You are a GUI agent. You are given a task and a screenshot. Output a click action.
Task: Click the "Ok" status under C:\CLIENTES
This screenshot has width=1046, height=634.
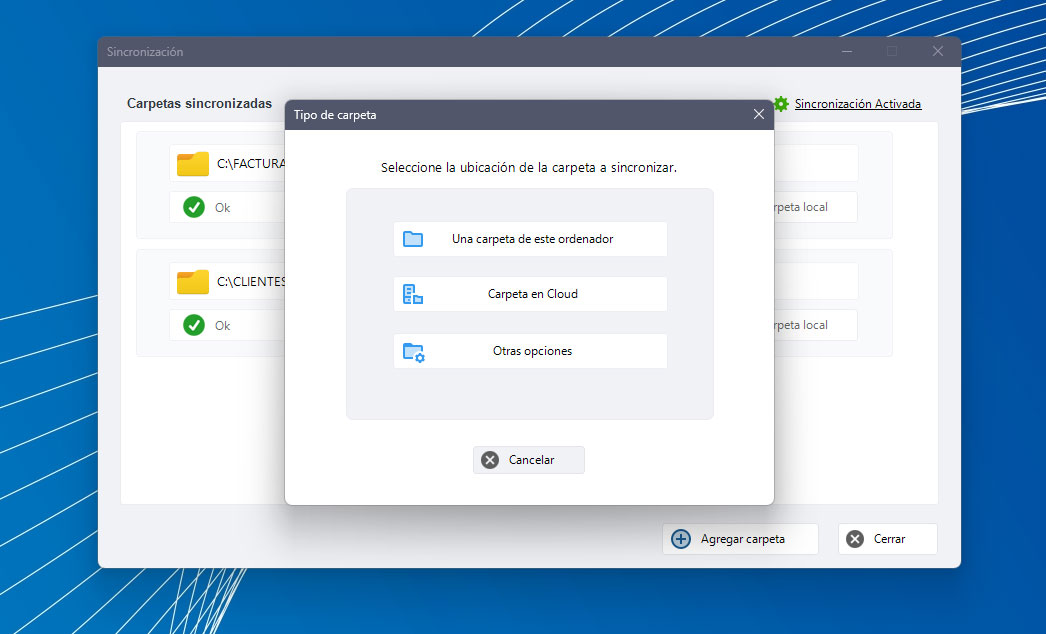223,326
